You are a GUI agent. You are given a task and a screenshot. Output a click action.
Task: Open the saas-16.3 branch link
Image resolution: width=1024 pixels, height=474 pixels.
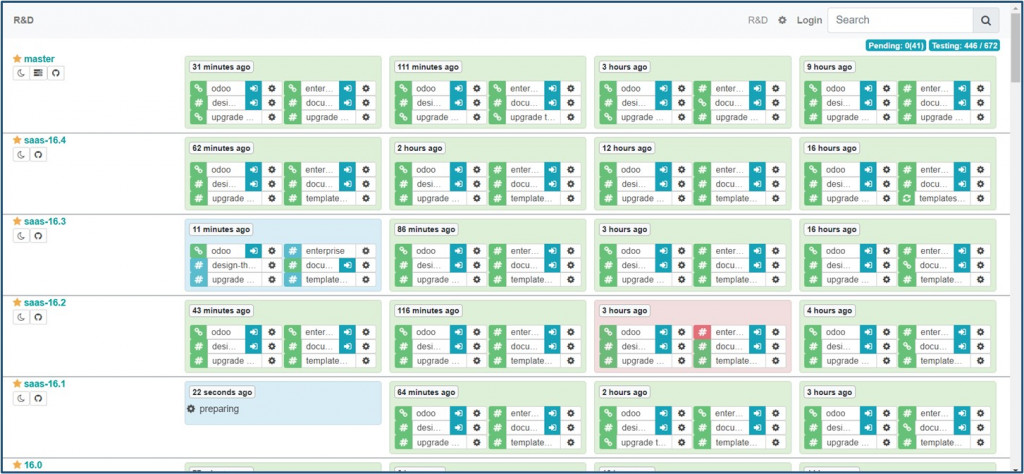click(45, 221)
